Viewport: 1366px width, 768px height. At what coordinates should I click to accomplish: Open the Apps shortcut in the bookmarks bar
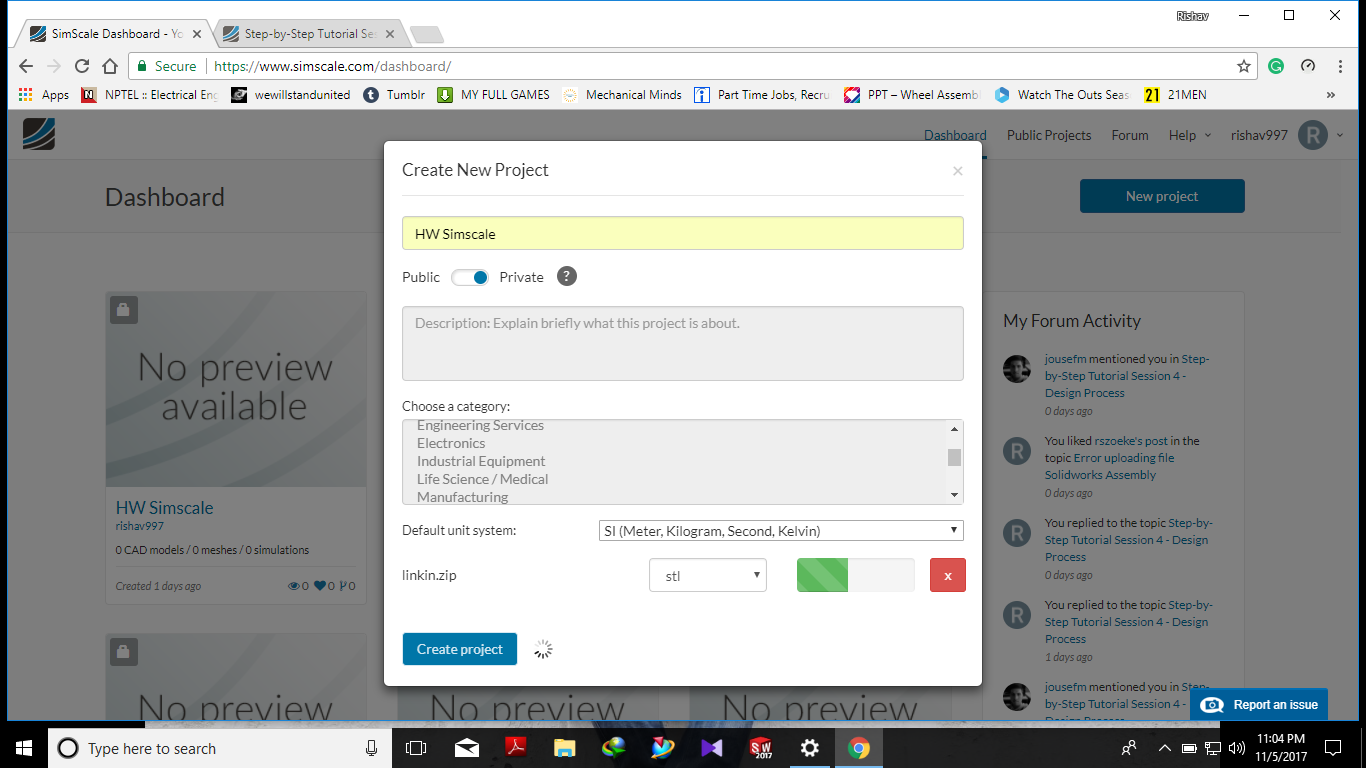coord(44,95)
